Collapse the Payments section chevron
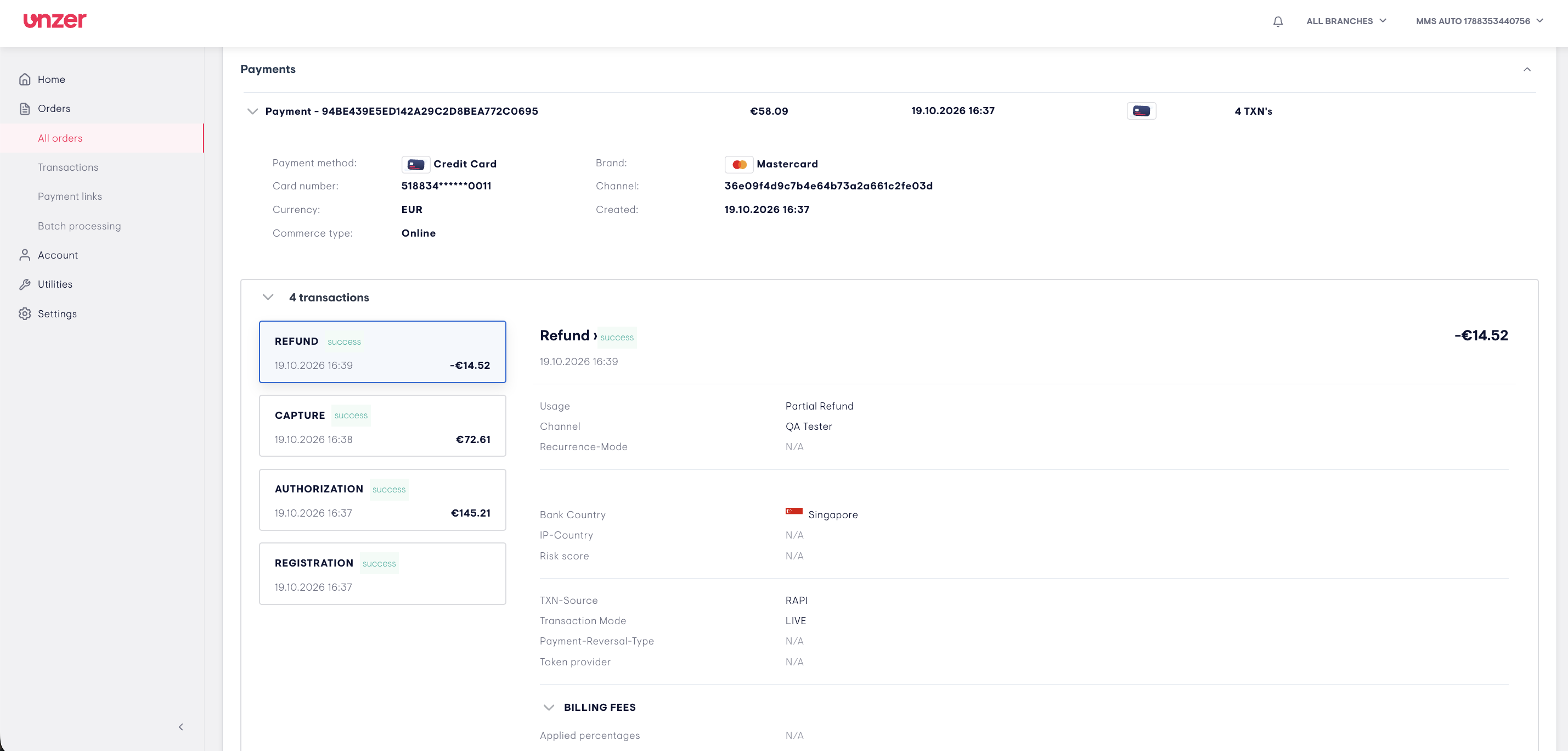This screenshot has width=1568, height=751. click(1527, 69)
